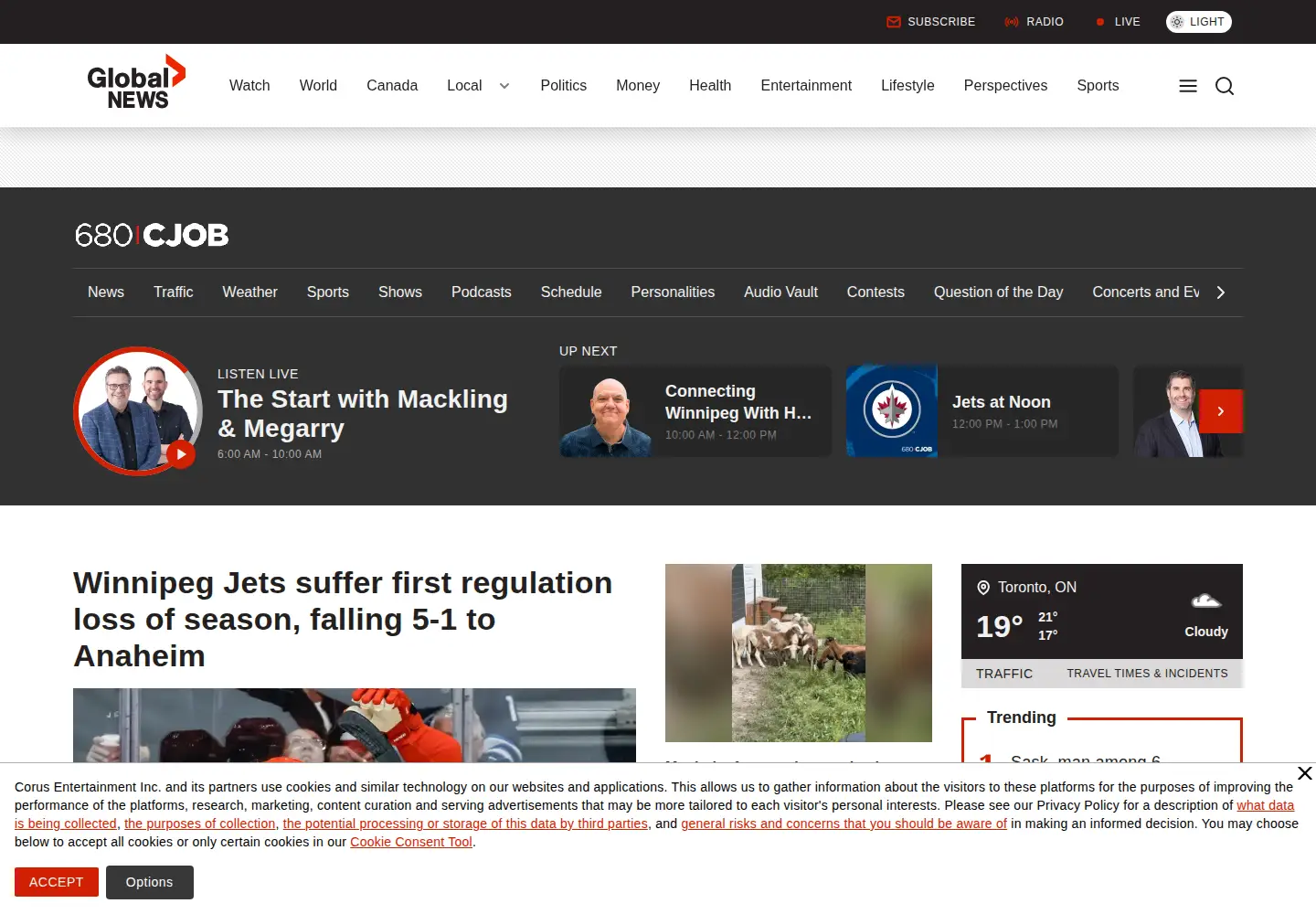Click The Start with Mackling & Megarry title
1316x914 pixels.
click(363, 414)
